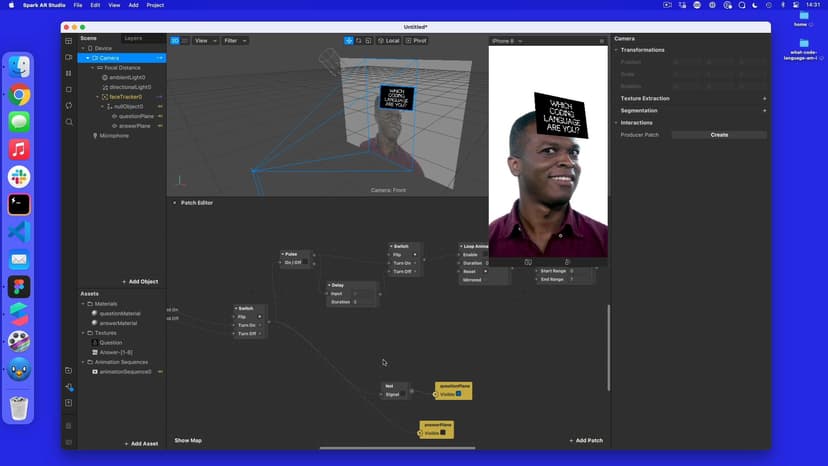Click the layout icon at top of left toolbar
The height and width of the screenshot is (466, 828).
pos(69,41)
